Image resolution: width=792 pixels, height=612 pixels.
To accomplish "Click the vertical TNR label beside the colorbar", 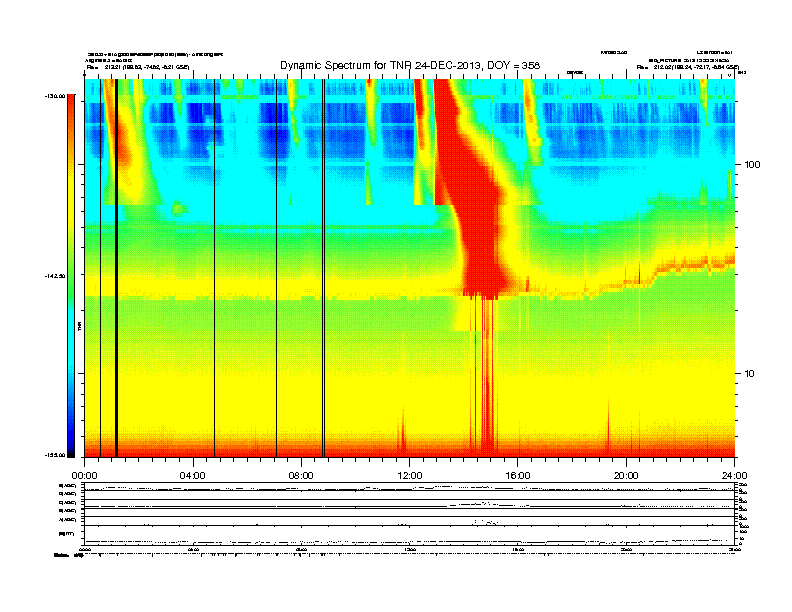I will [x=79, y=327].
